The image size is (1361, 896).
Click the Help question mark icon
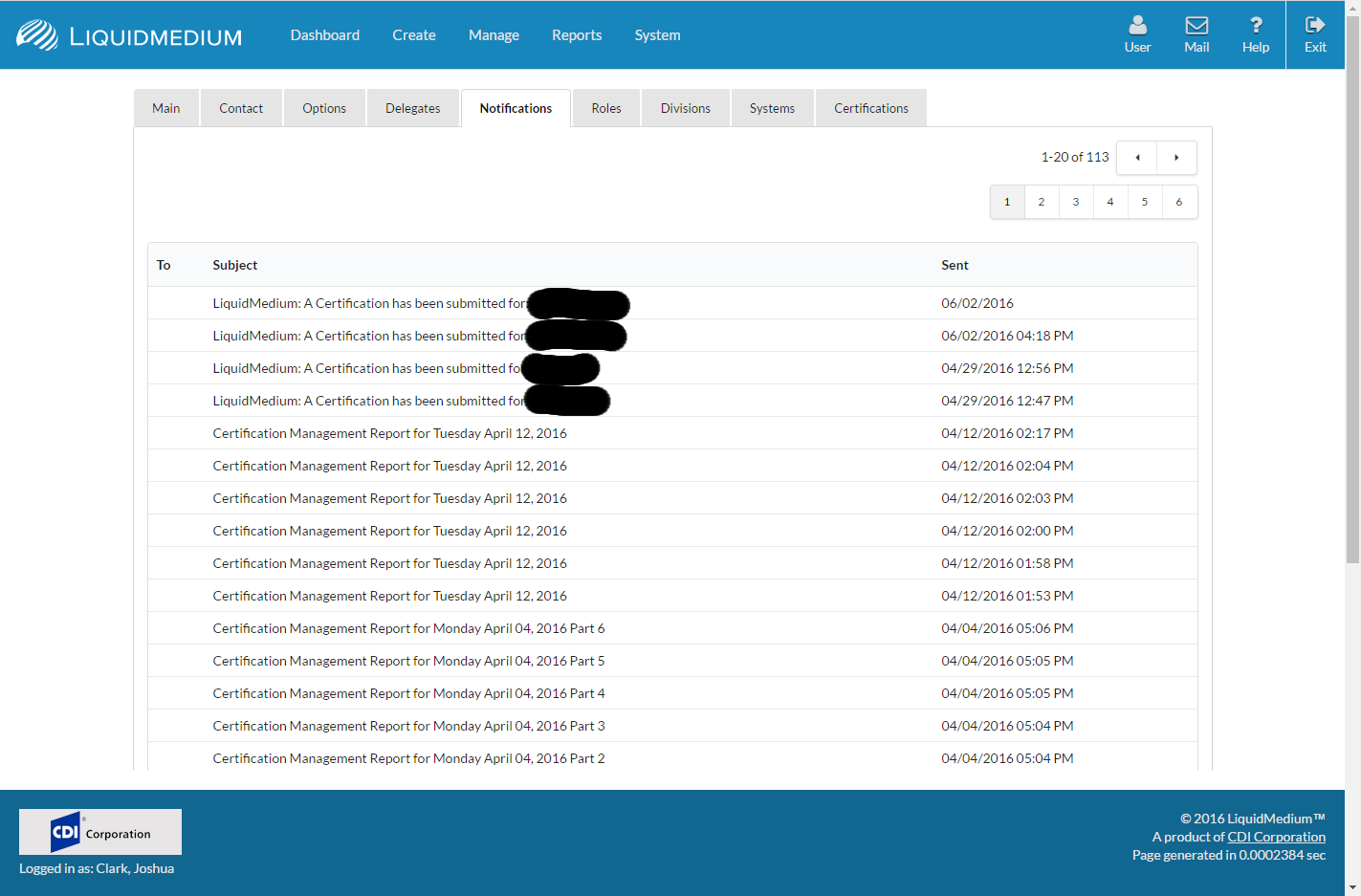pos(1255,26)
